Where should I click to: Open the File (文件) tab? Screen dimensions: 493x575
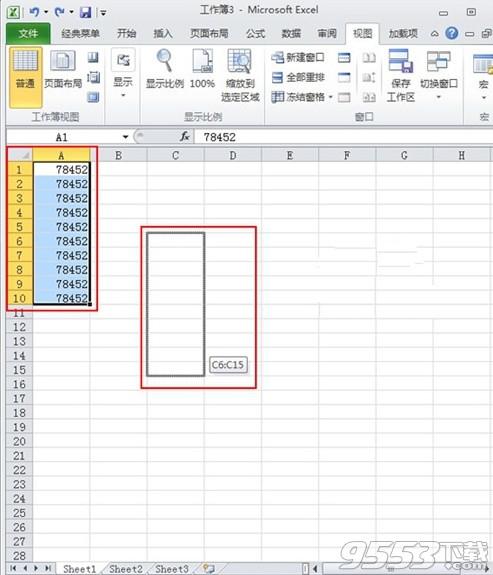[28, 33]
